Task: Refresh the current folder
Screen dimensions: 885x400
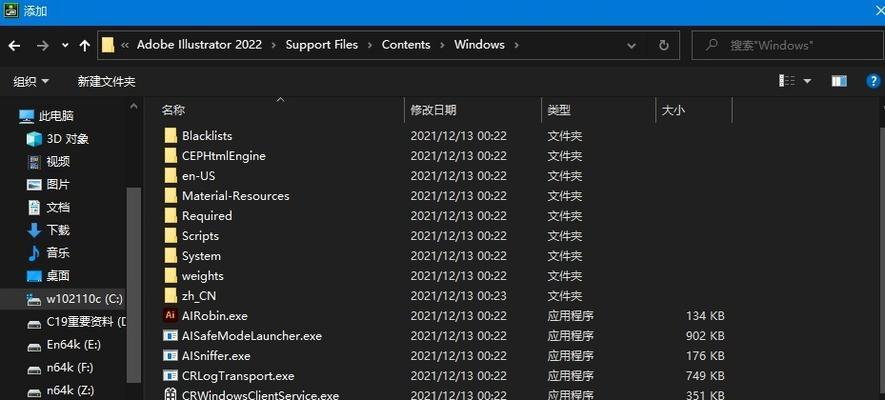Action: 664,45
